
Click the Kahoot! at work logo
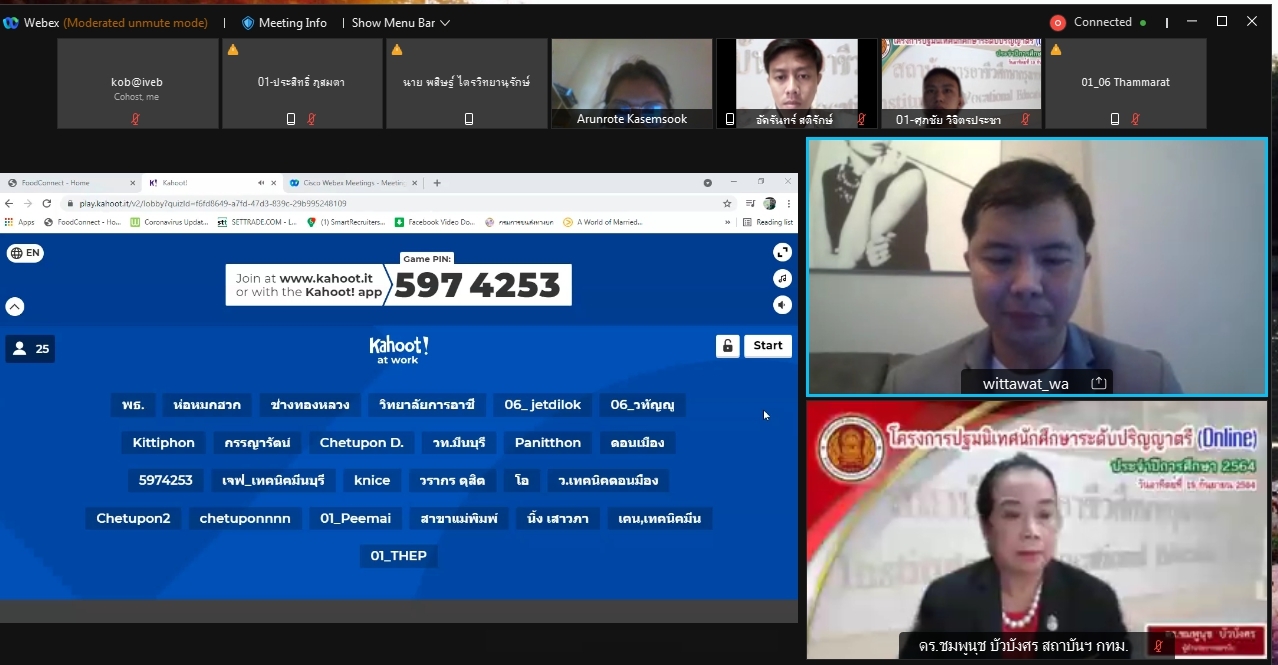point(399,350)
